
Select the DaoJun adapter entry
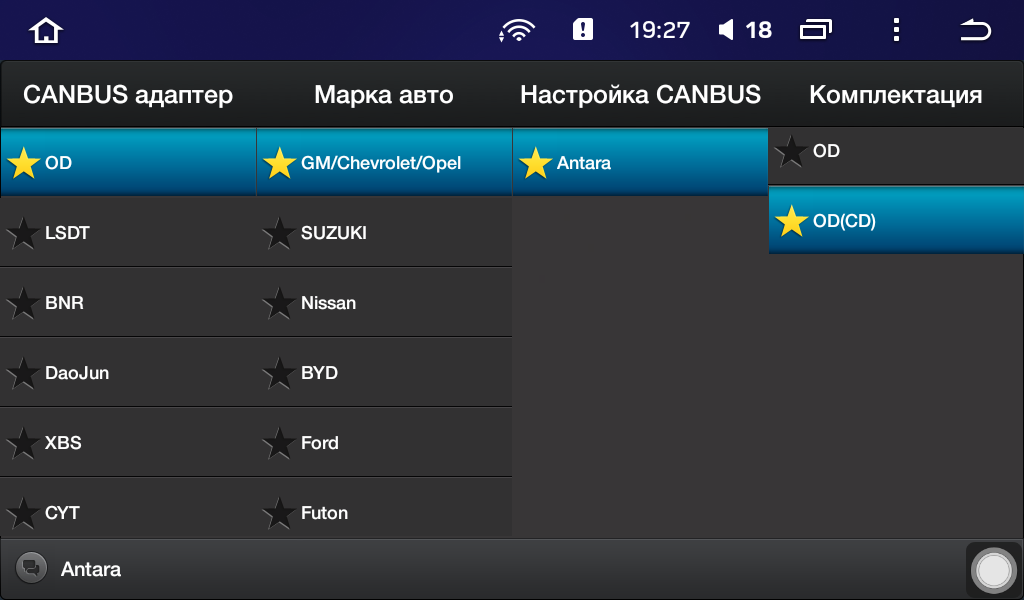click(x=128, y=372)
